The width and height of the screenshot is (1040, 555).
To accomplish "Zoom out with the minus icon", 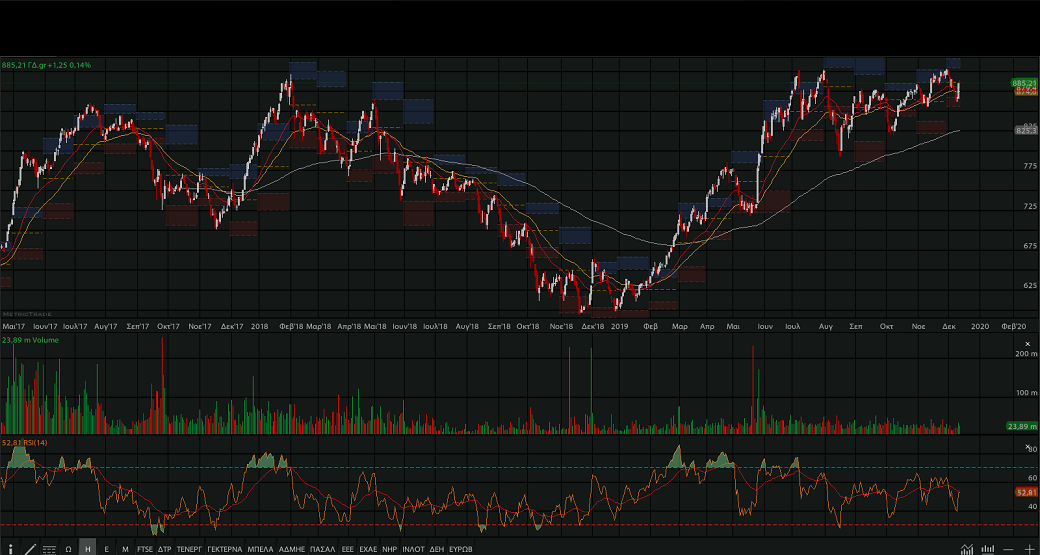I will click(x=1008, y=549).
